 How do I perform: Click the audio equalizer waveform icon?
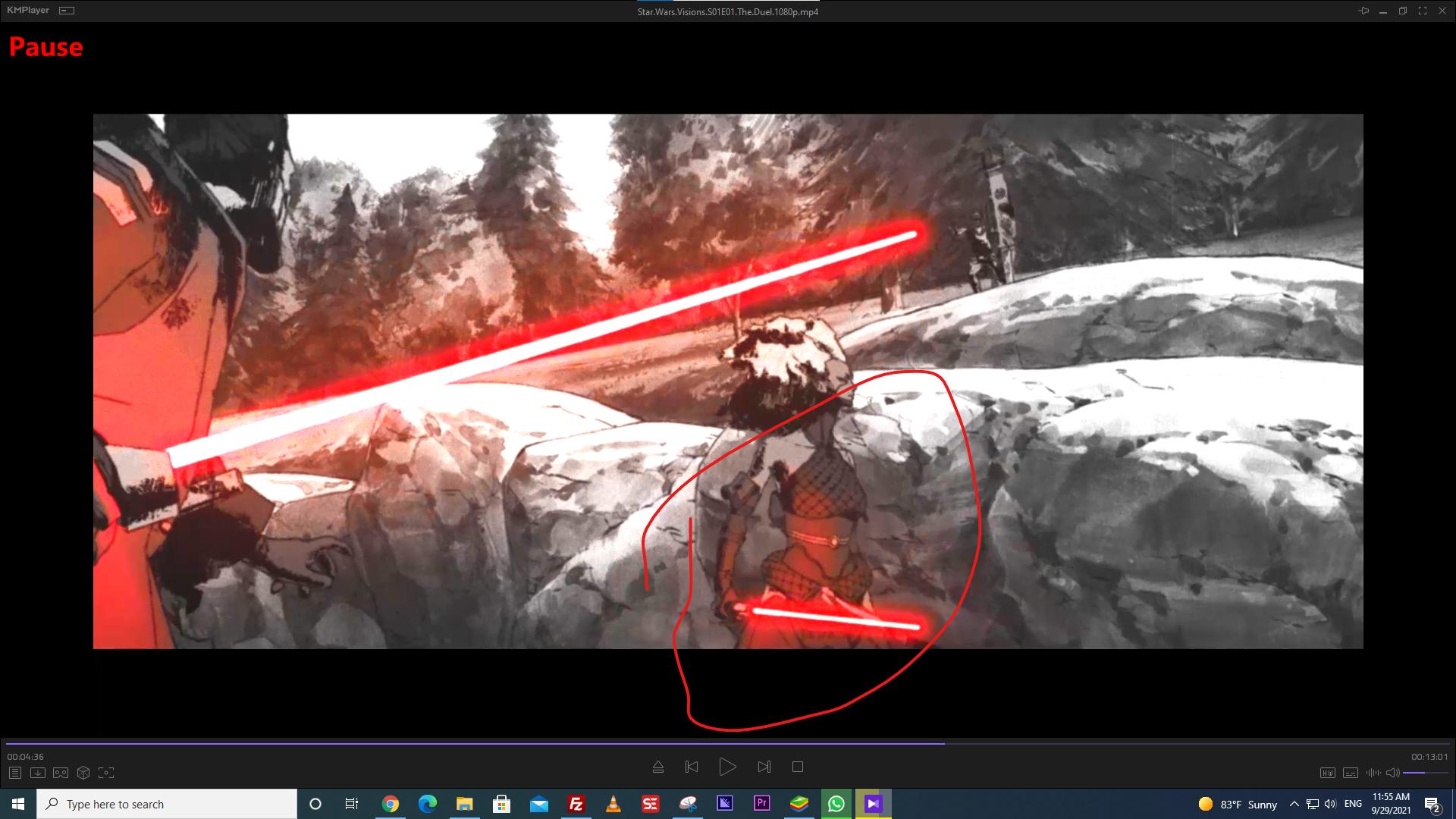(1373, 773)
